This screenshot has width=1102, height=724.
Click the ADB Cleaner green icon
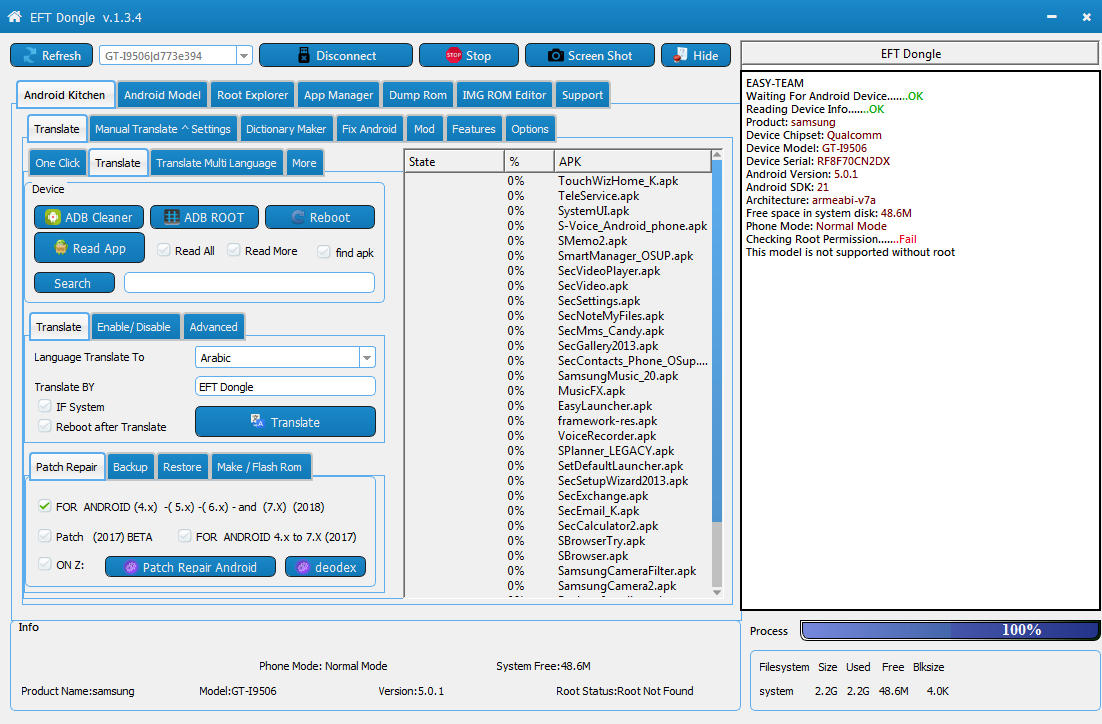(x=53, y=217)
